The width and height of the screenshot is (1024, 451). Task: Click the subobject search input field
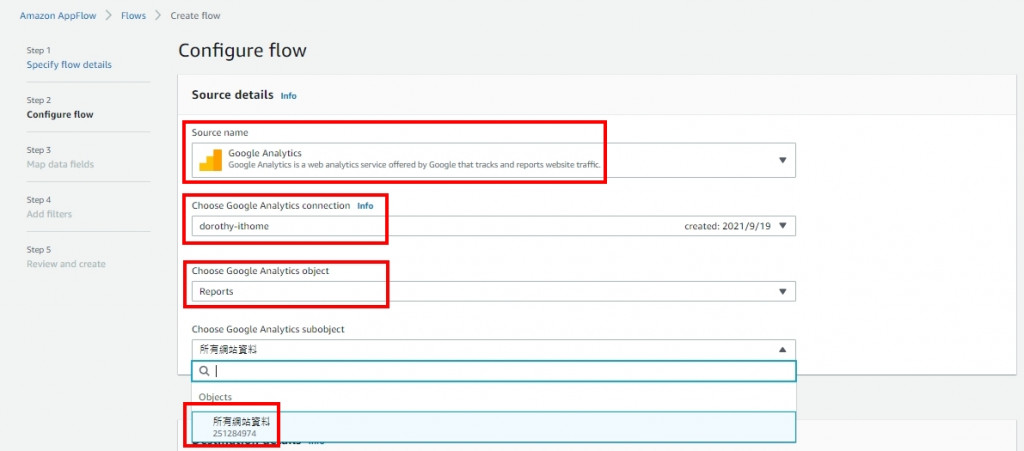coord(494,371)
